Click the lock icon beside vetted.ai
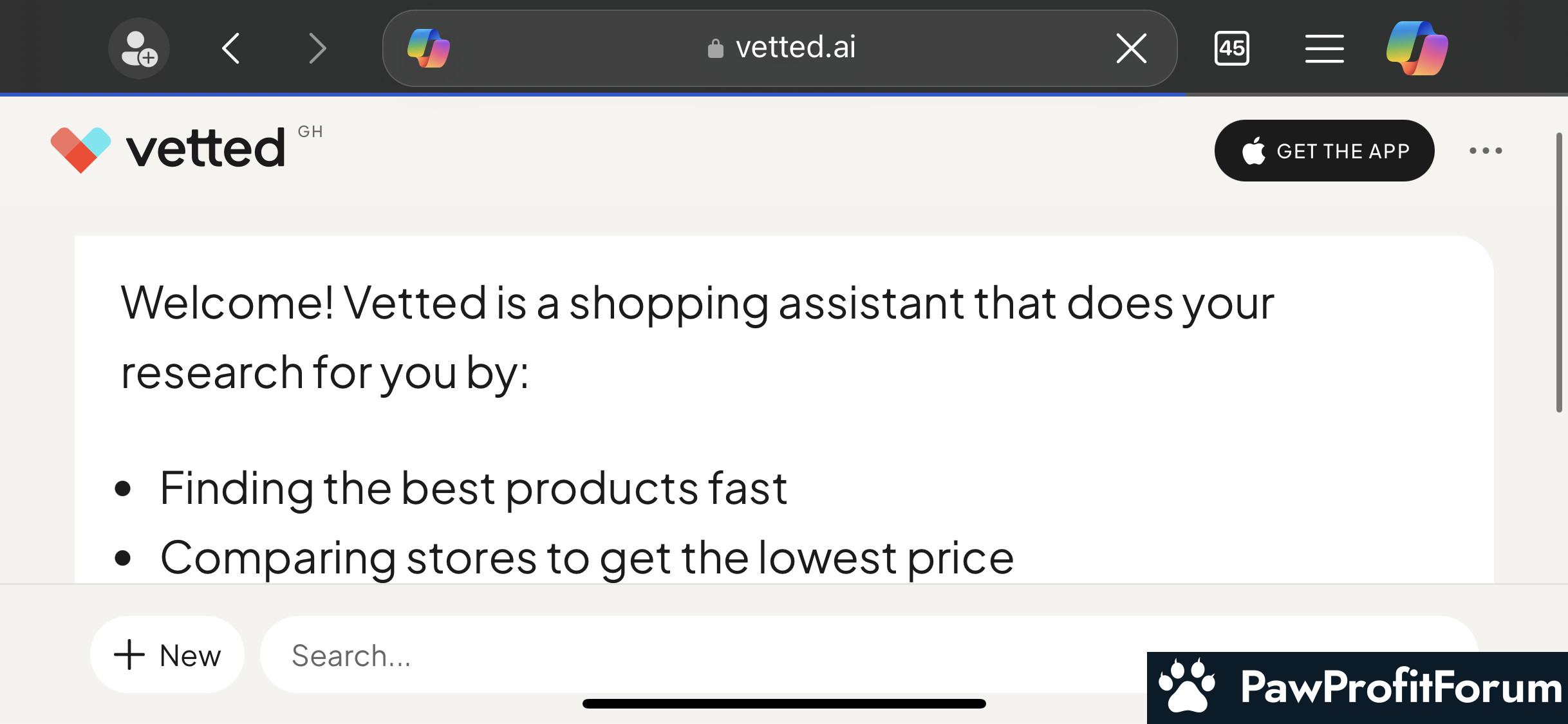 coord(715,49)
